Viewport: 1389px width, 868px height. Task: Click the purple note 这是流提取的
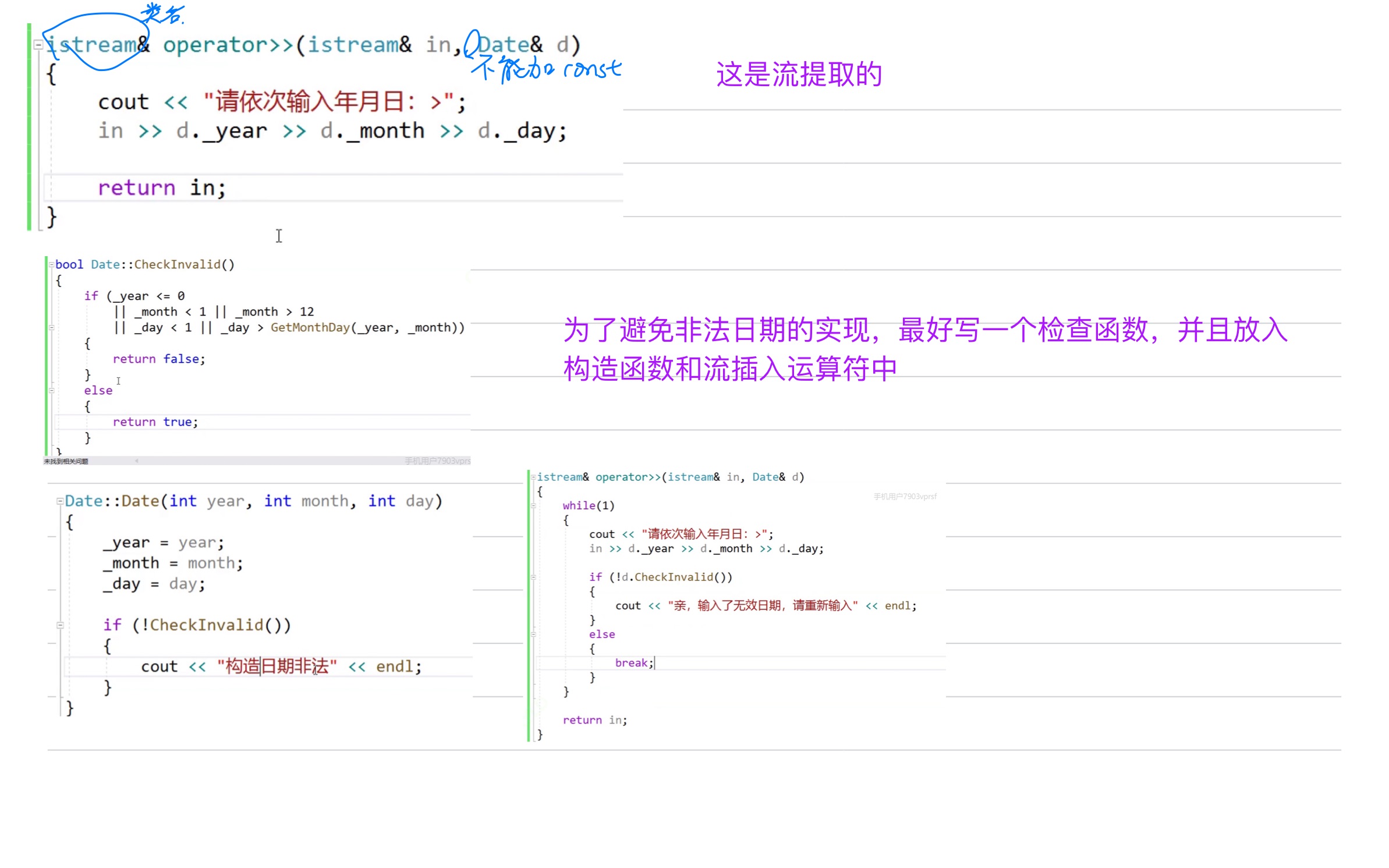pyautogui.click(x=798, y=75)
